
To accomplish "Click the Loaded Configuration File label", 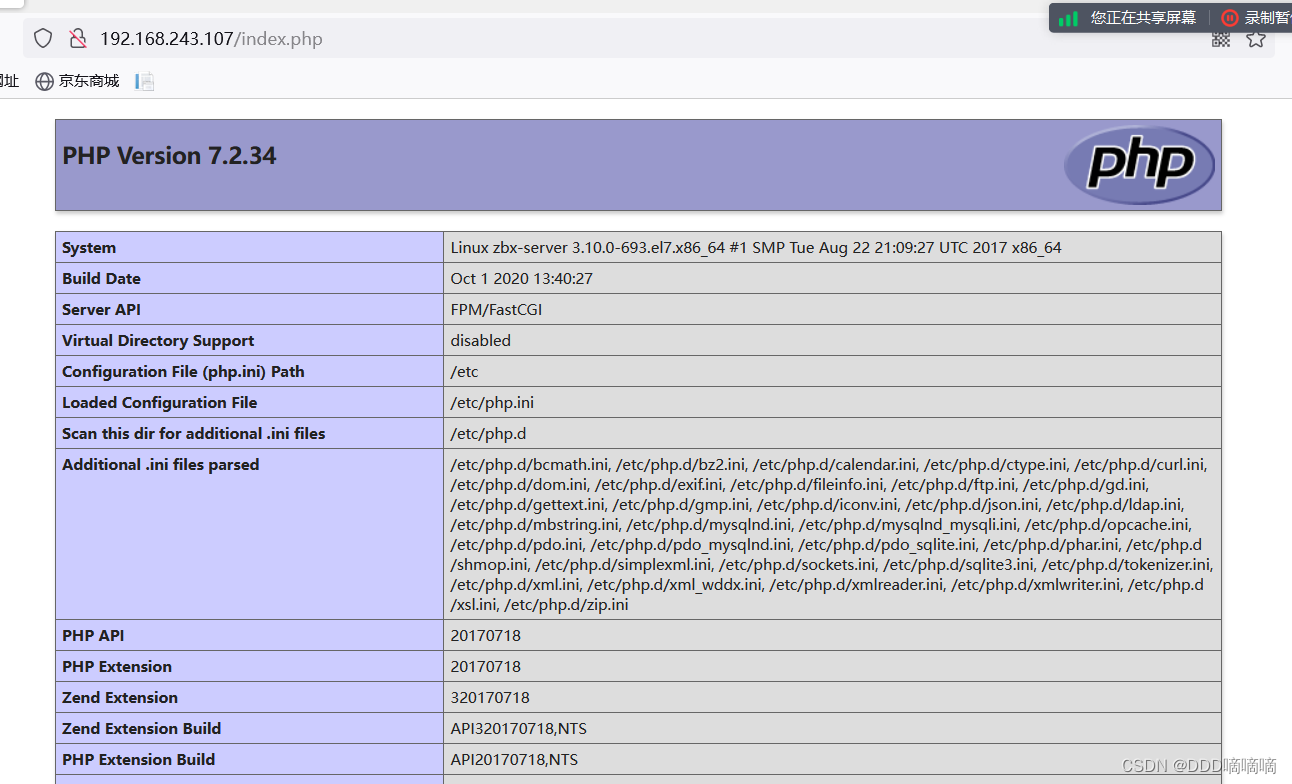I will tap(160, 403).
